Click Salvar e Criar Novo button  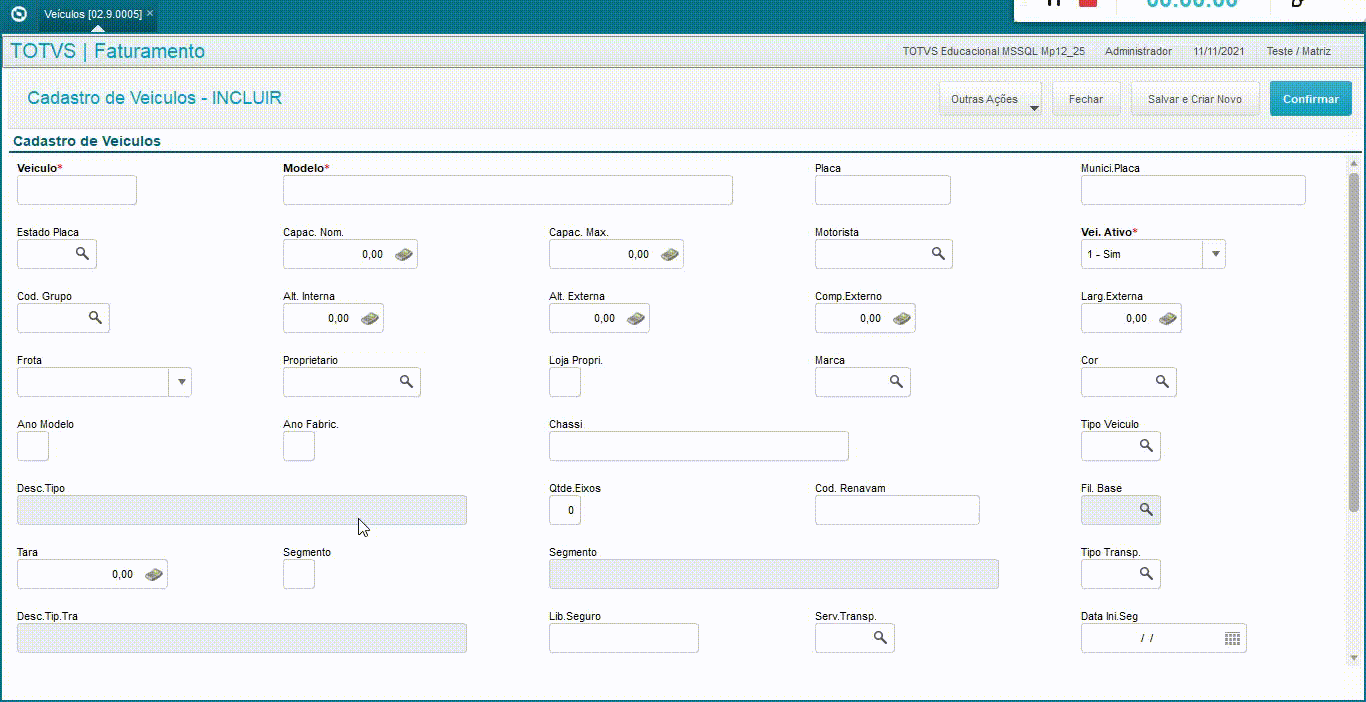(x=1195, y=99)
